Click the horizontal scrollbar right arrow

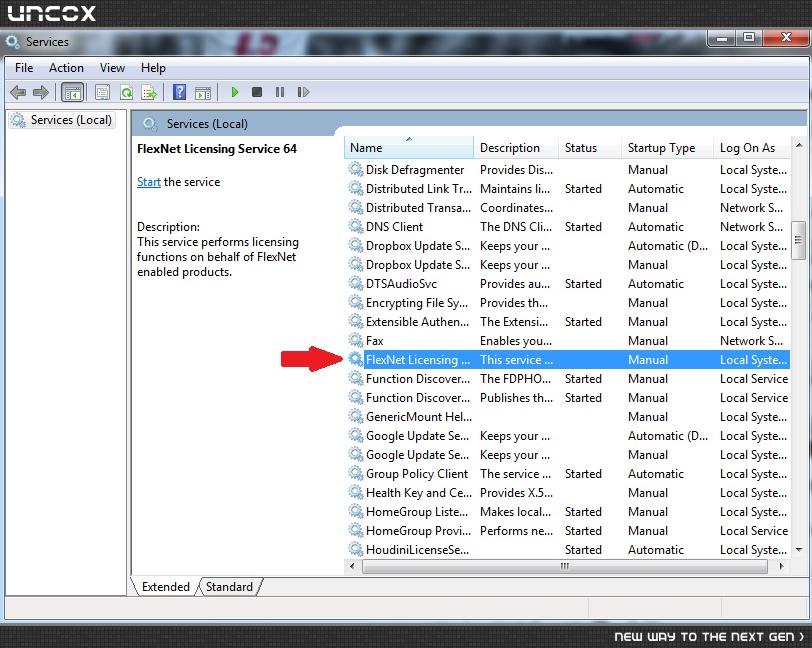click(781, 566)
